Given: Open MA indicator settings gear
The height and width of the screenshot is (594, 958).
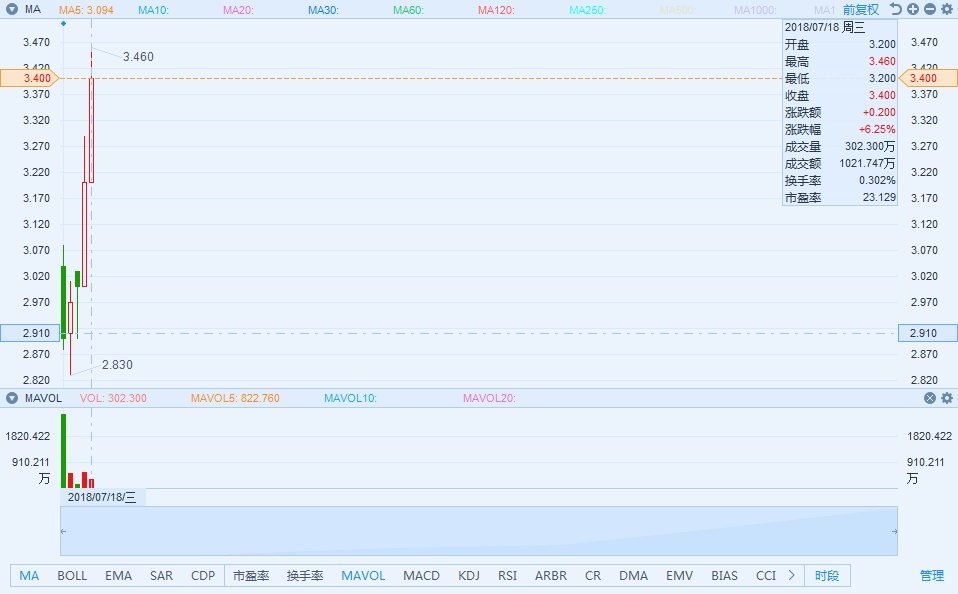Looking at the screenshot, I should click(x=947, y=9).
